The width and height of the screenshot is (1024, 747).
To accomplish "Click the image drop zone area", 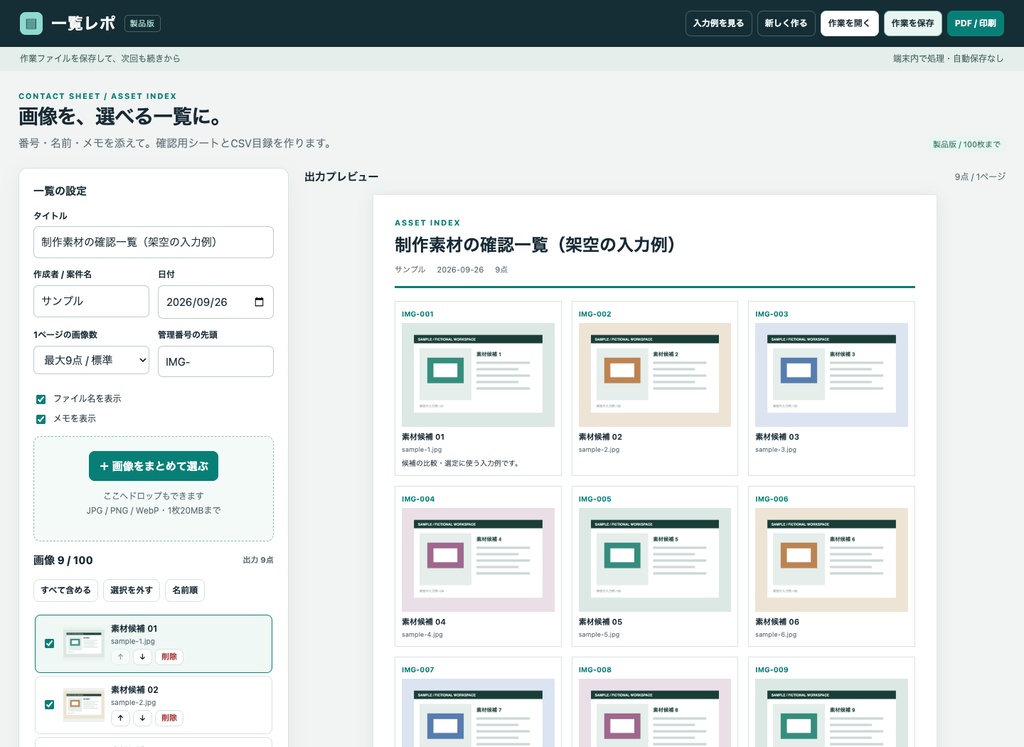I will coord(153,489).
